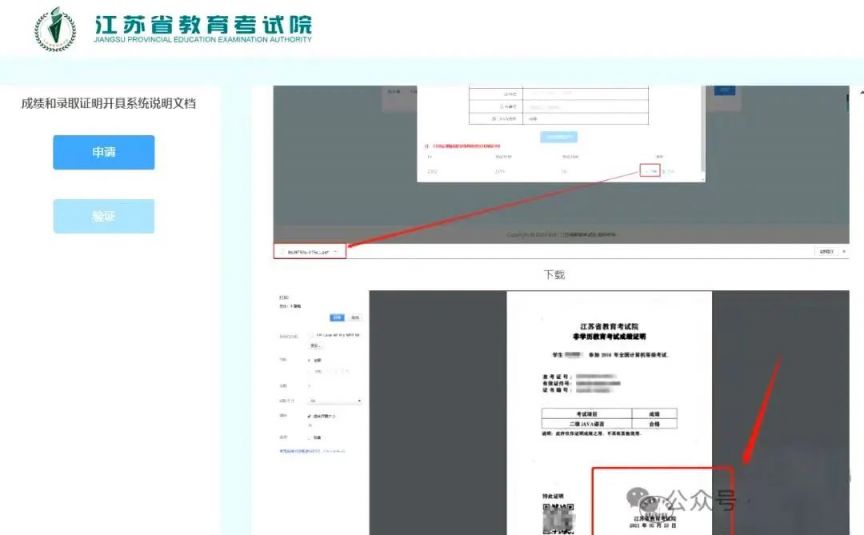Click the red-boxed download link in the table row
This screenshot has width=864, height=535.
[x=650, y=171]
